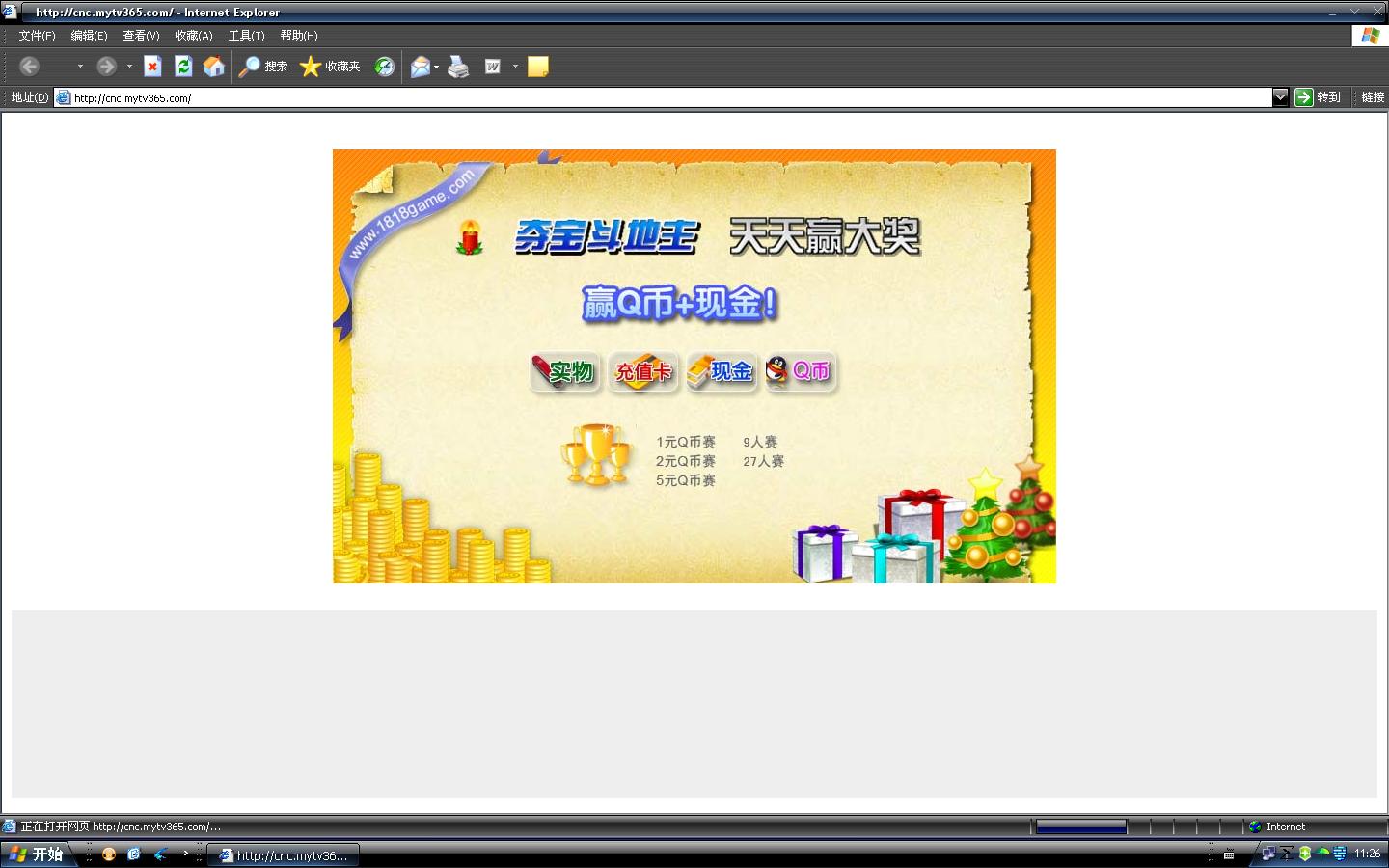
Task: Launch Internet Explorer from quick launch
Action: point(134,854)
